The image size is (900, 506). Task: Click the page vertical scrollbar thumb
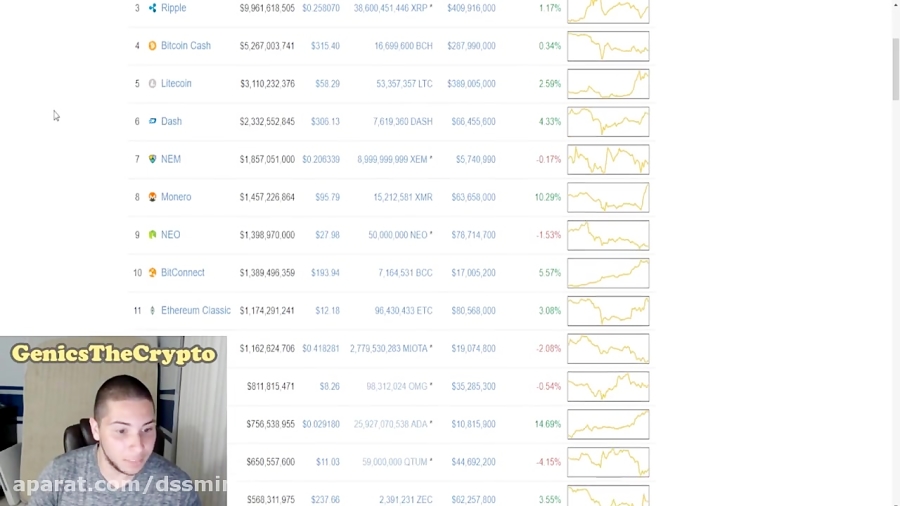coord(895,69)
